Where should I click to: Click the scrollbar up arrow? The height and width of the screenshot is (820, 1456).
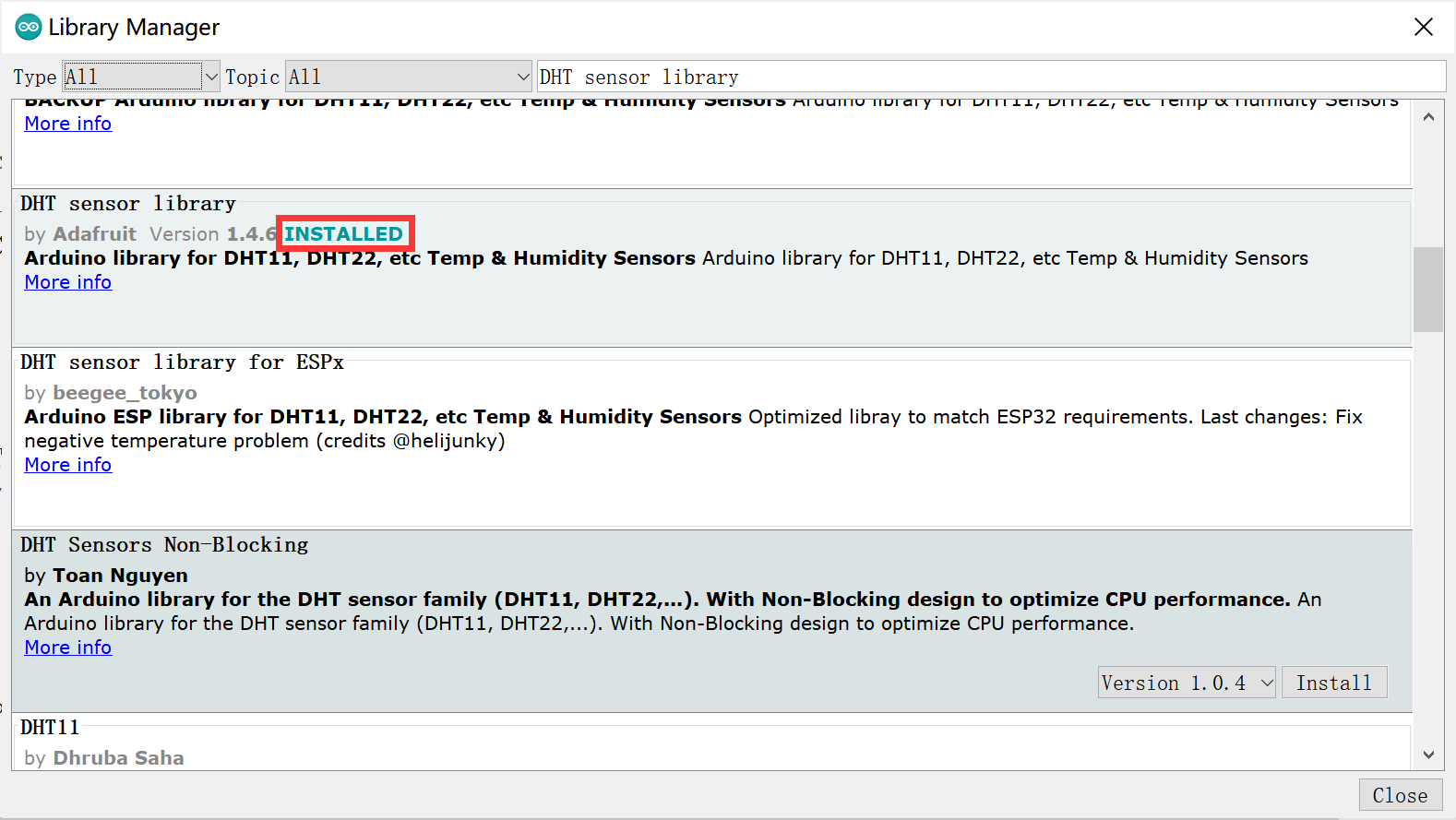point(1428,117)
